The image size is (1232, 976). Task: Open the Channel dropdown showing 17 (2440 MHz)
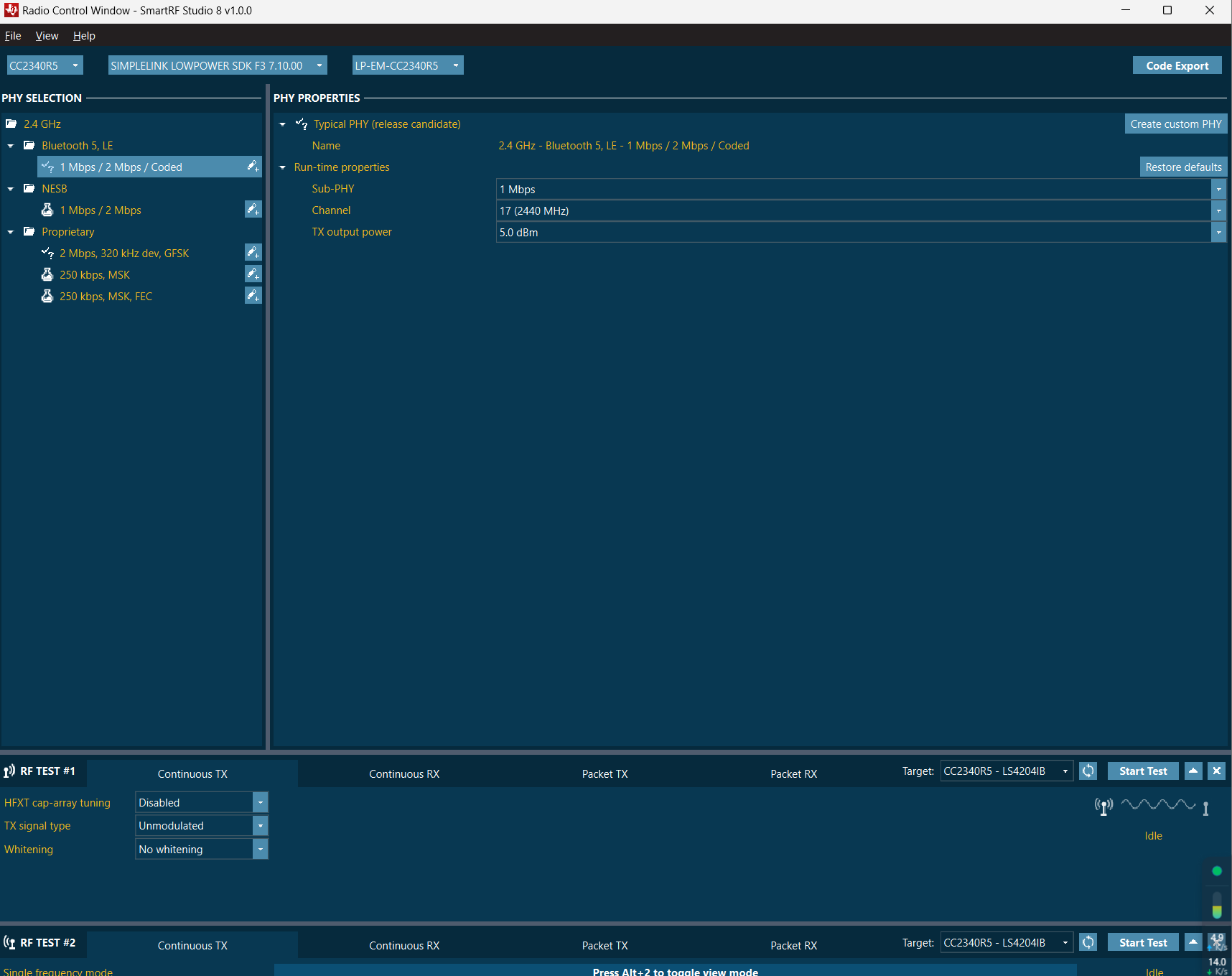(x=861, y=211)
